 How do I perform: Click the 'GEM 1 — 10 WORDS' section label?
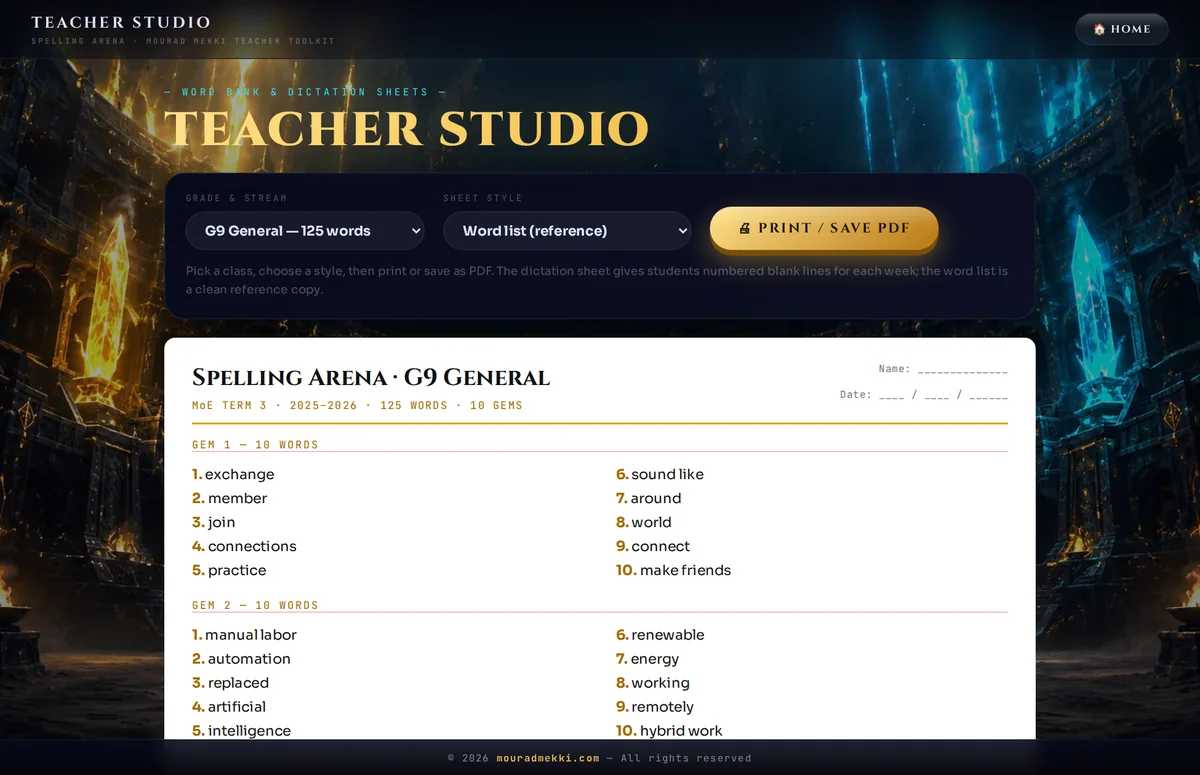pyautogui.click(x=255, y=444)
